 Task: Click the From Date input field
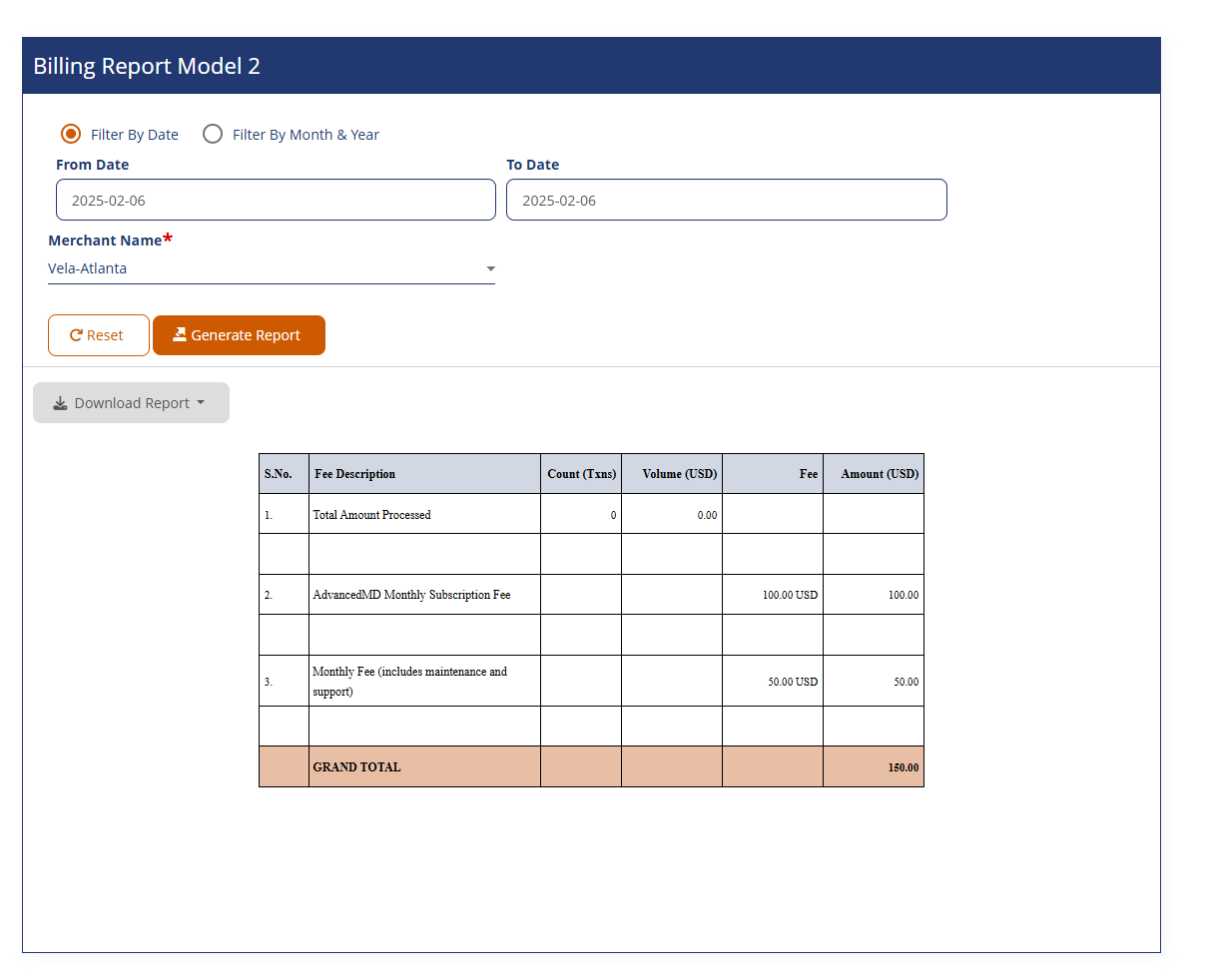point(276,199)
